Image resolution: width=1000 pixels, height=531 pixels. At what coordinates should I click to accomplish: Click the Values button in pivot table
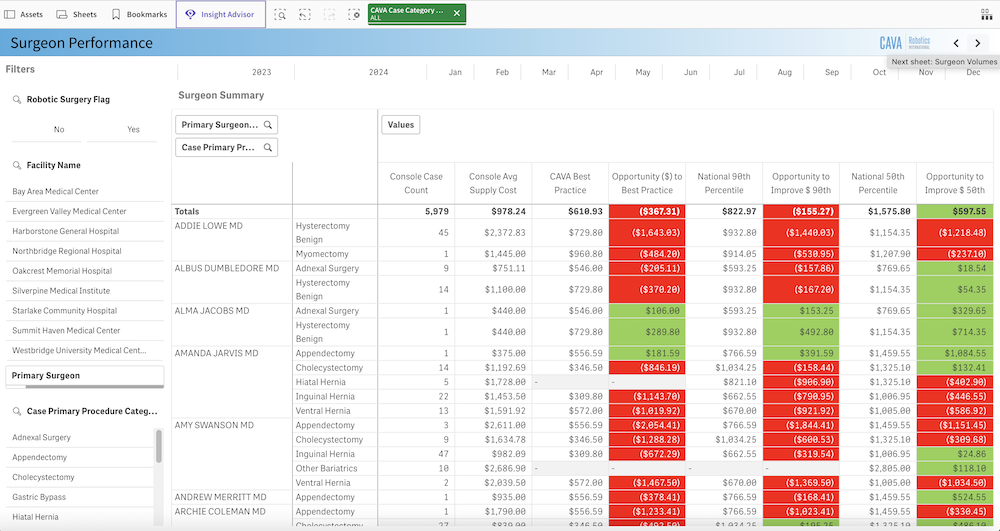(400, 125)
